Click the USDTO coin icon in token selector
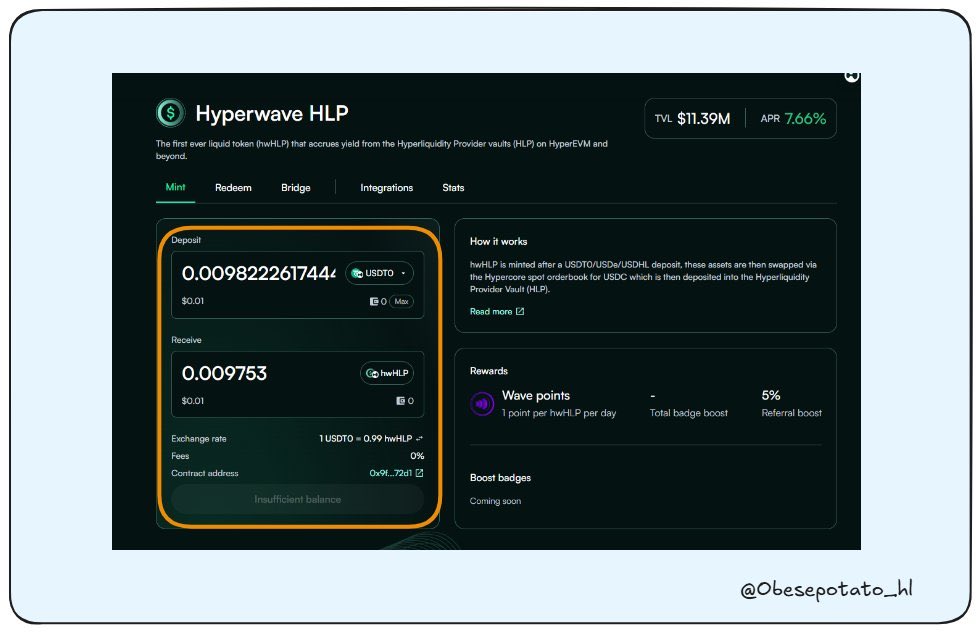The height and width of the screenshot is (633, 980). click(x=357, y=273)
